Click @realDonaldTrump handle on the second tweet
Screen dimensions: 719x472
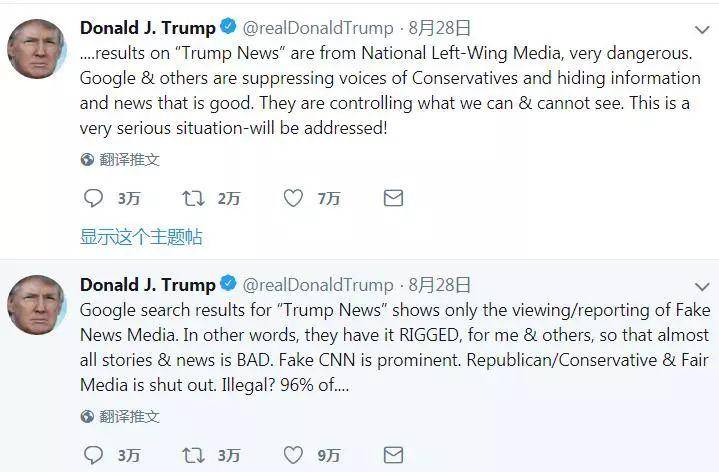tap(318, 285)
